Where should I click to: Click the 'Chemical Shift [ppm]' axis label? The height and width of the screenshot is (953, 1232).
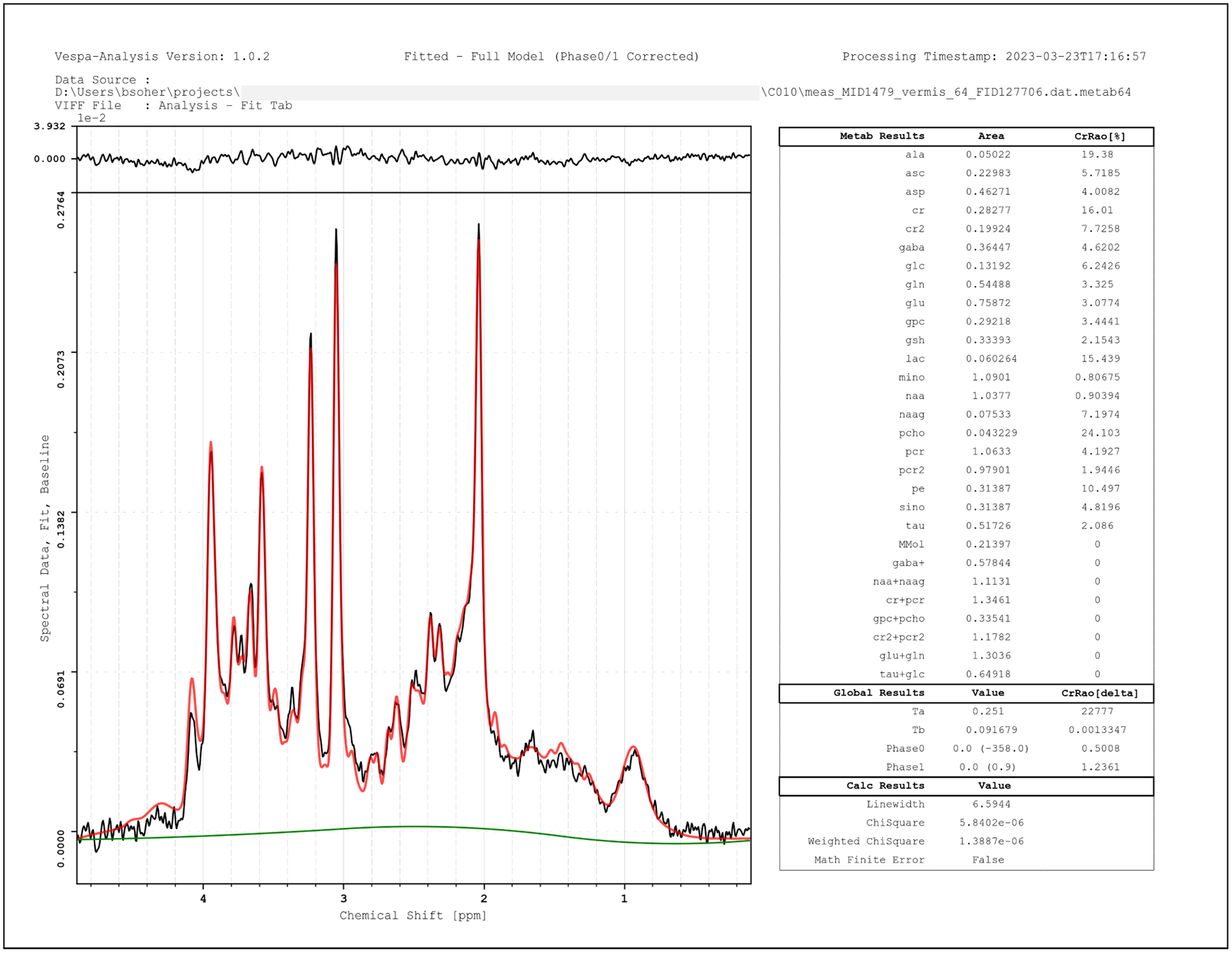click(413, 915)
